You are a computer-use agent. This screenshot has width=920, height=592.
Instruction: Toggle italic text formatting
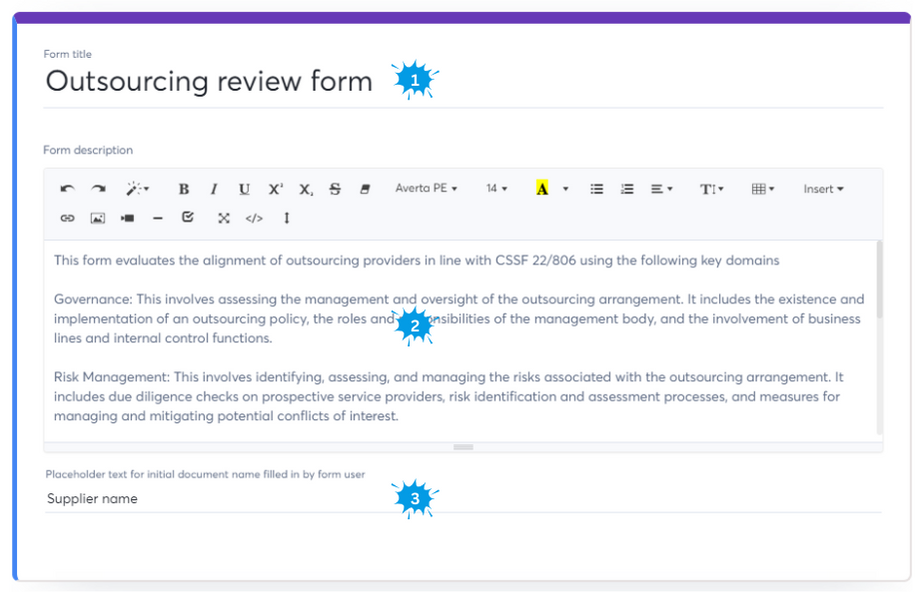pos(213,189)
